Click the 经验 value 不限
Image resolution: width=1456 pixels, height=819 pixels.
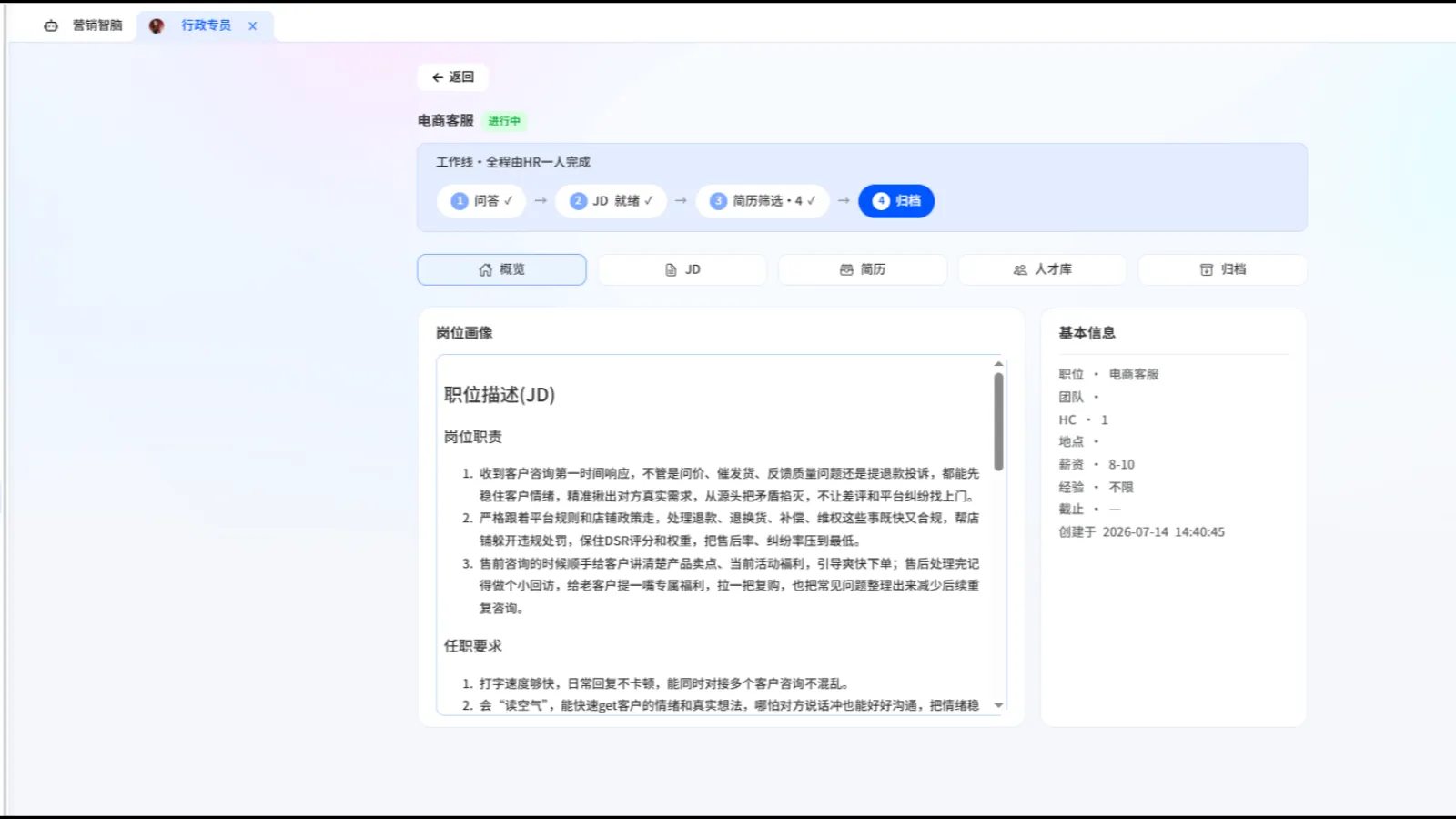1121,487
